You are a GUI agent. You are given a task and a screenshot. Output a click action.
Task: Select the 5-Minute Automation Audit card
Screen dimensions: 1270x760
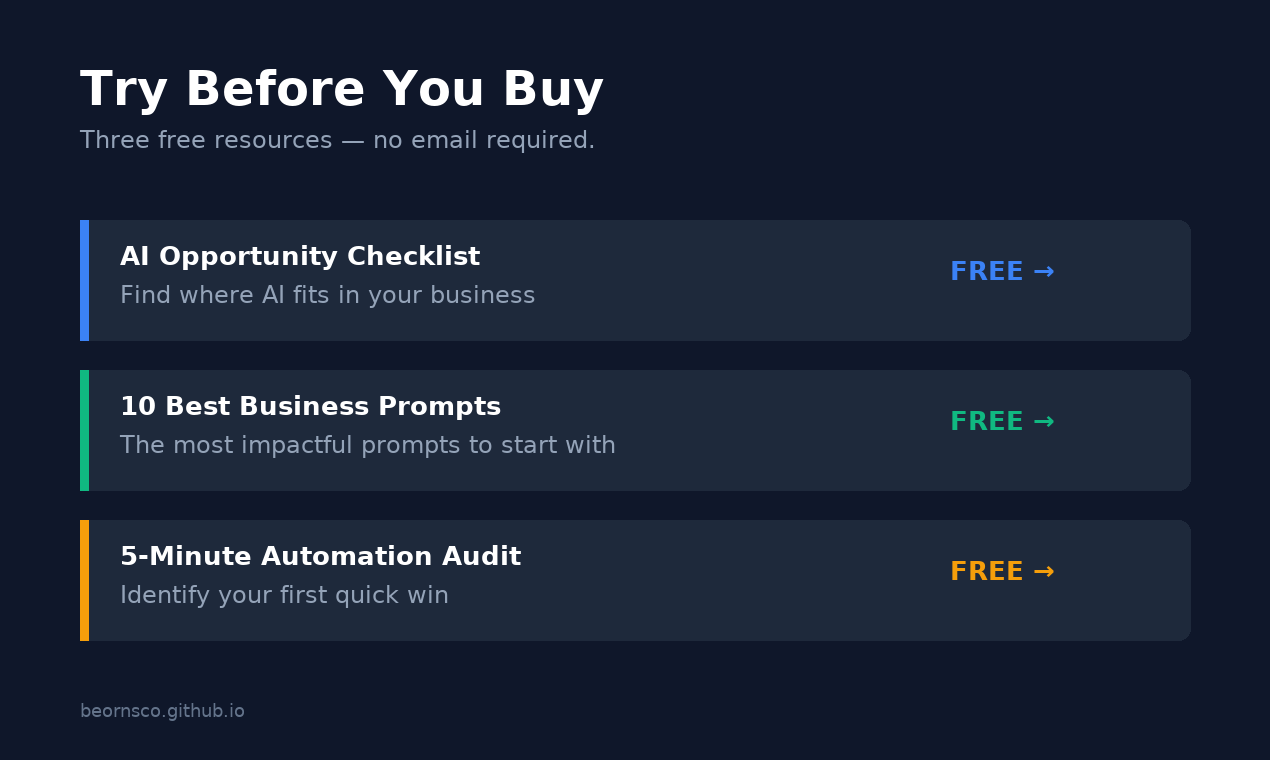tap(635, 580)
